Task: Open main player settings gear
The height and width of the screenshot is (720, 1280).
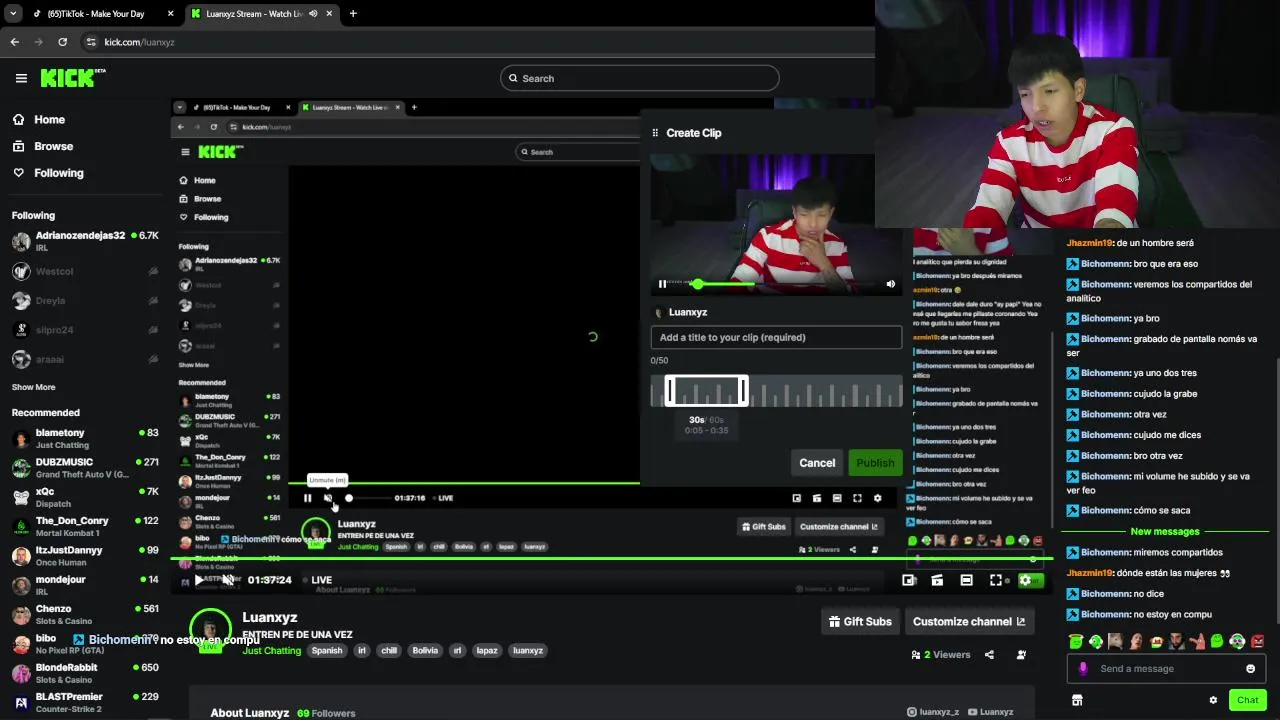Action: [1025, 580]
